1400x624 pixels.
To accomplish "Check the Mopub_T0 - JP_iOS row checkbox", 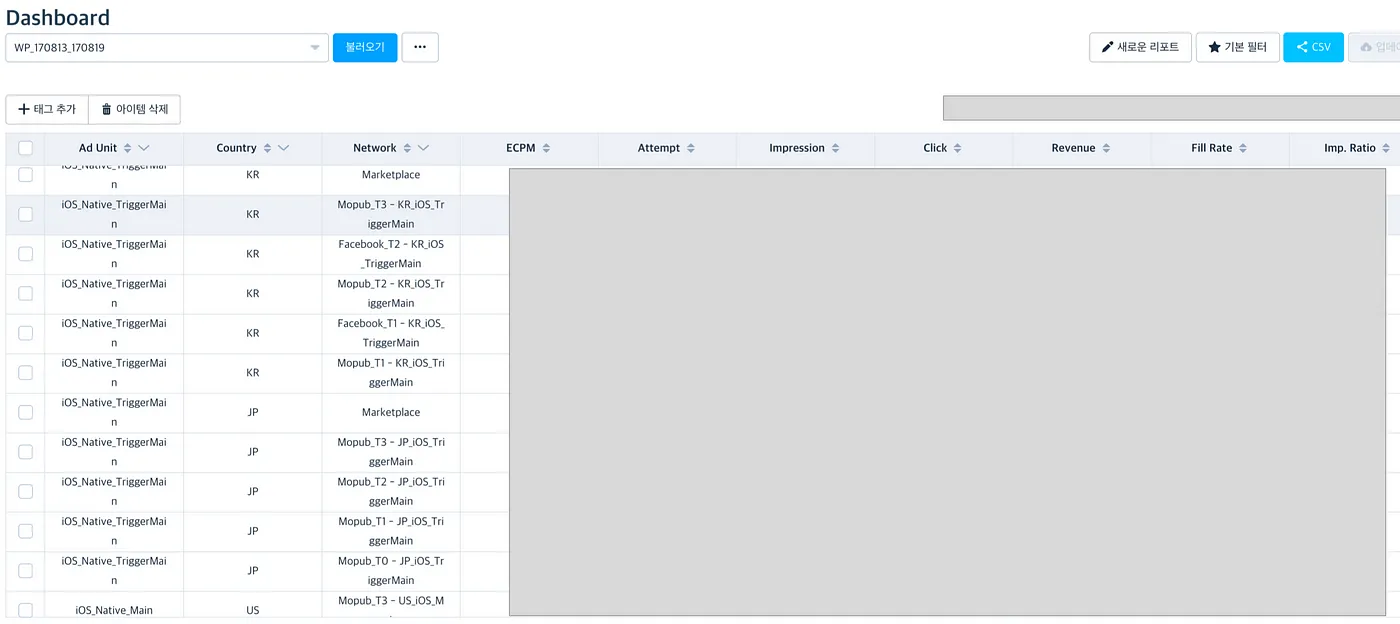I will (25, 571).
